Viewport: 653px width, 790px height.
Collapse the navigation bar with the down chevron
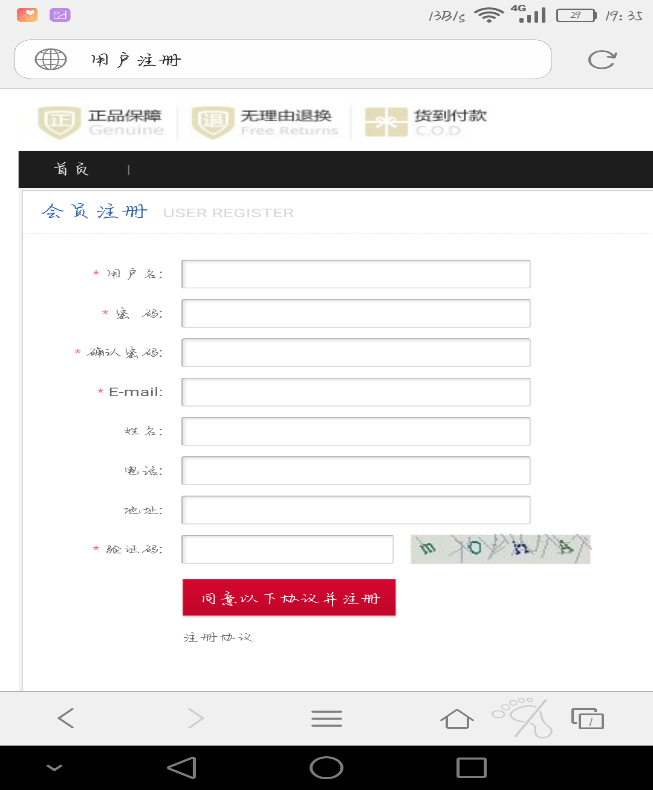click(x=54, y=768)
